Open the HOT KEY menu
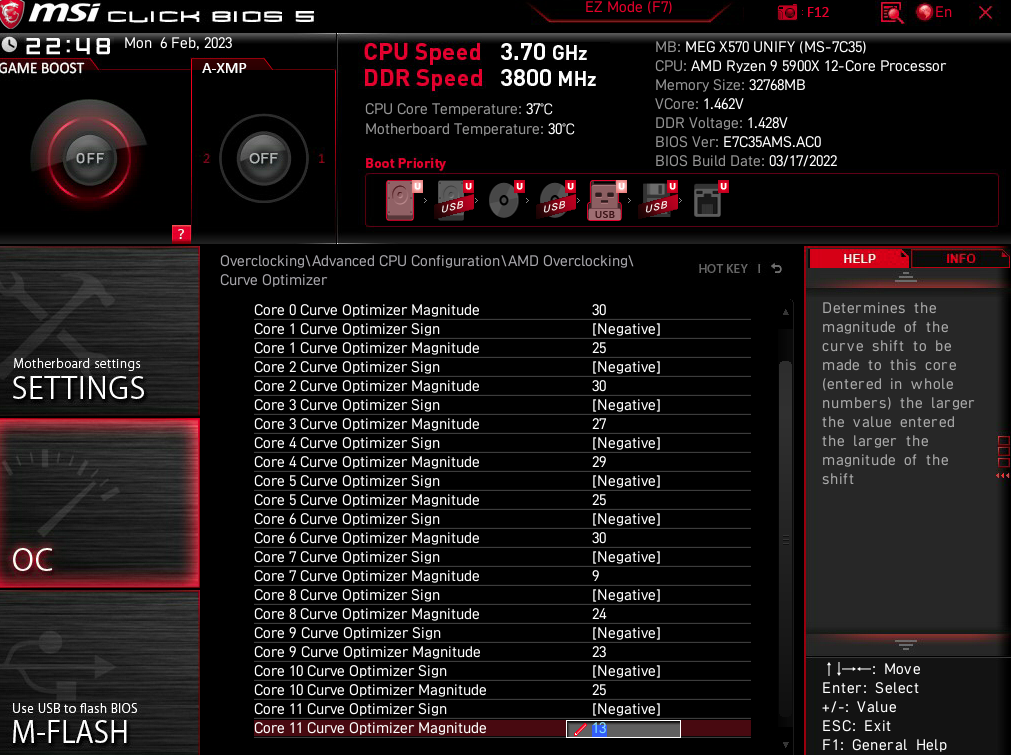 (x=723, y=268)
